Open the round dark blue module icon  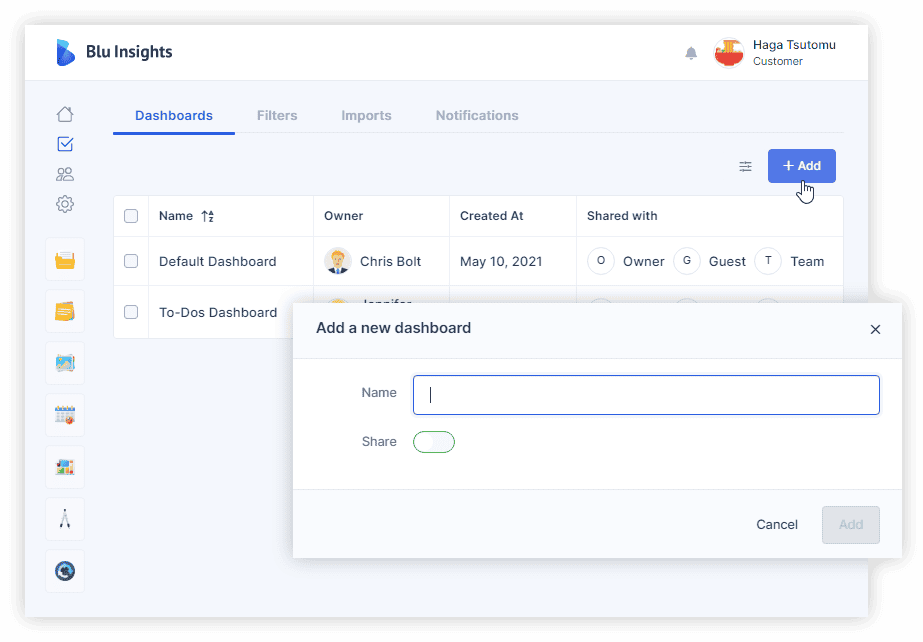point(65,571)
